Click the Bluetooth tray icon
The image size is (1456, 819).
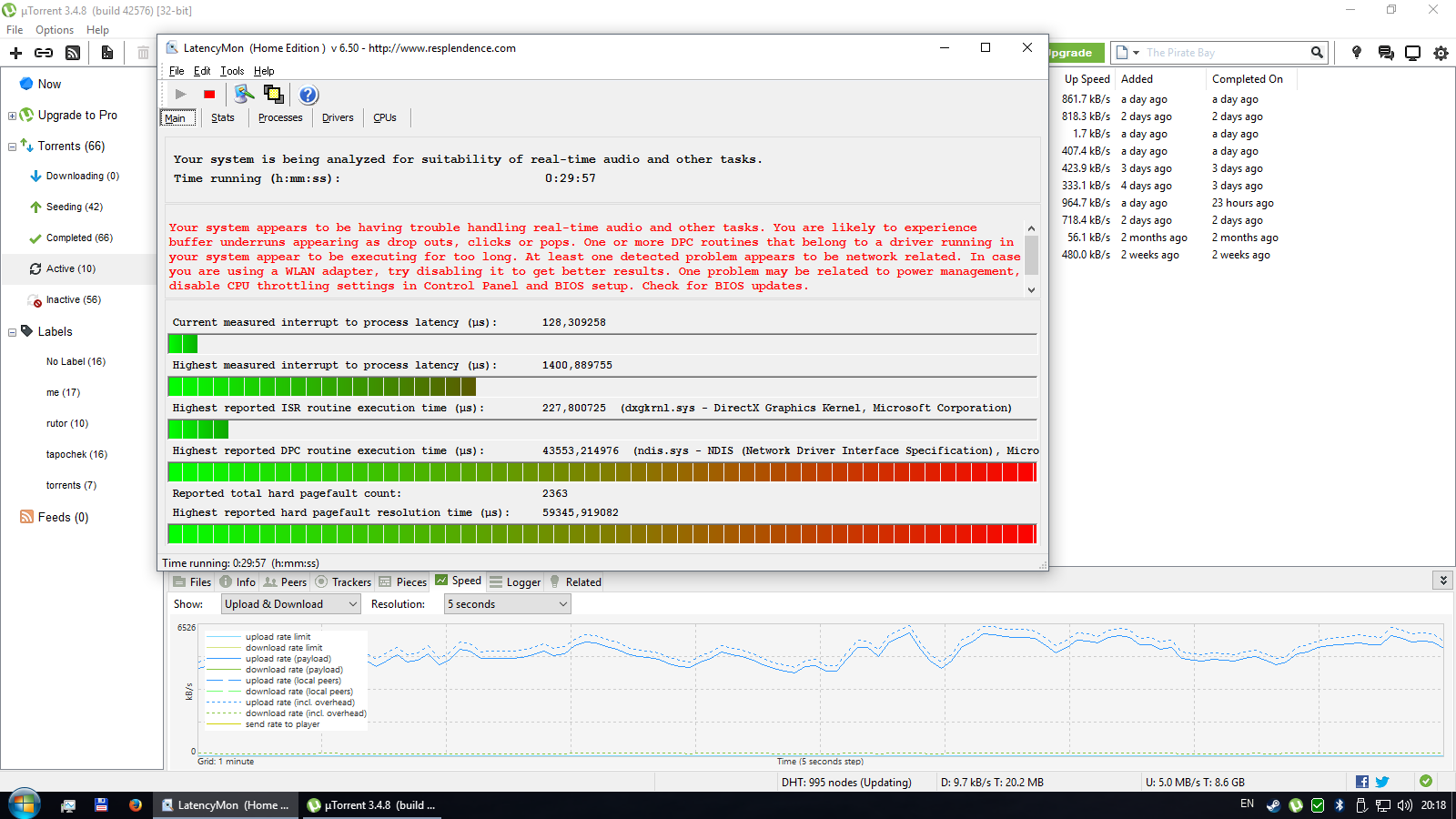(1340, 805)
